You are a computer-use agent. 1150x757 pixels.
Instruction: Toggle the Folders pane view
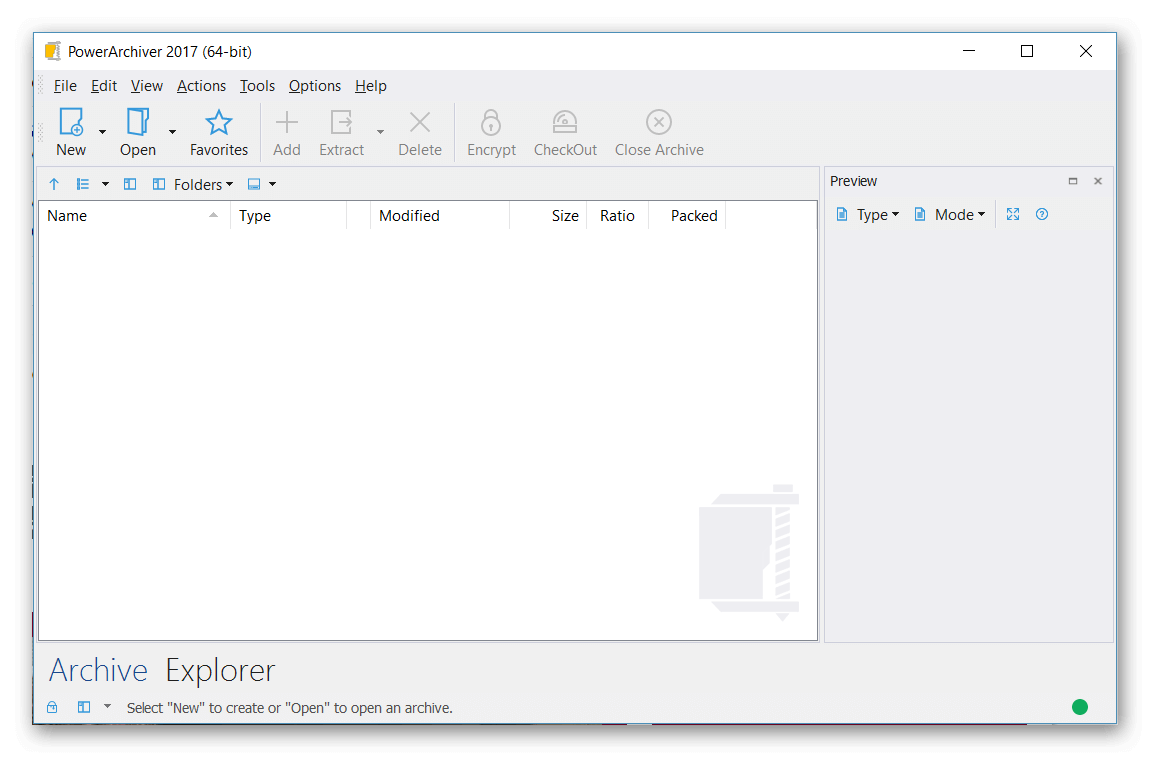(192, 184)
